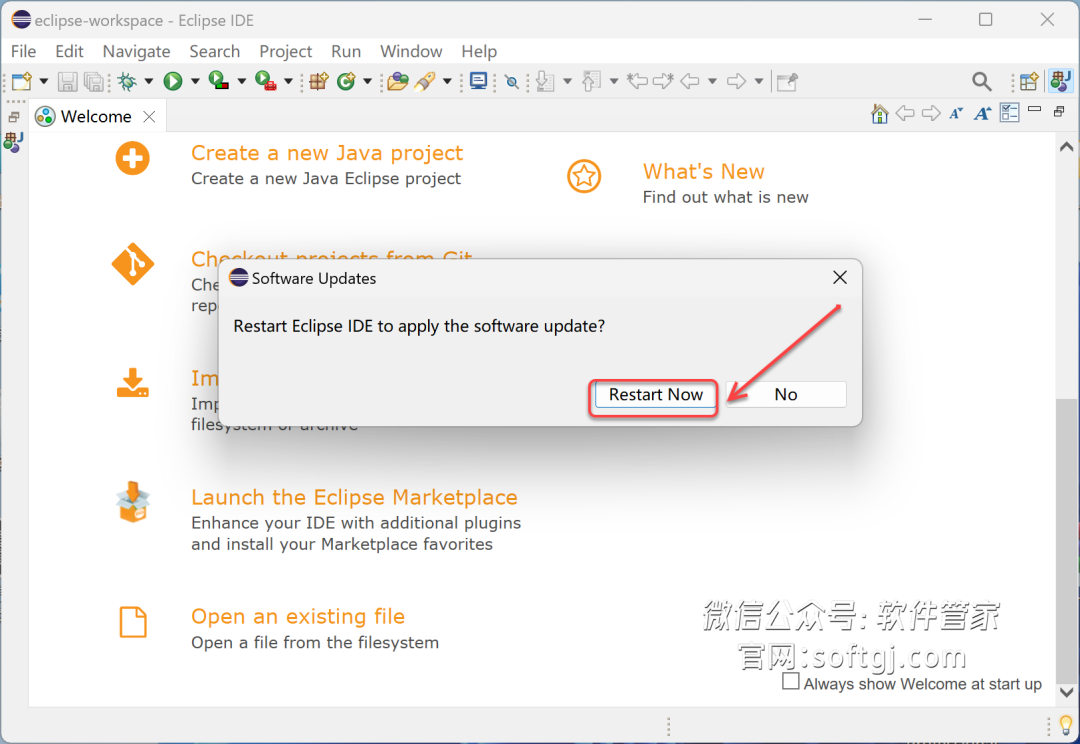Click the Run External Tools icon
The height and width of the screenshot is (744, 1080).
(266, 81)
